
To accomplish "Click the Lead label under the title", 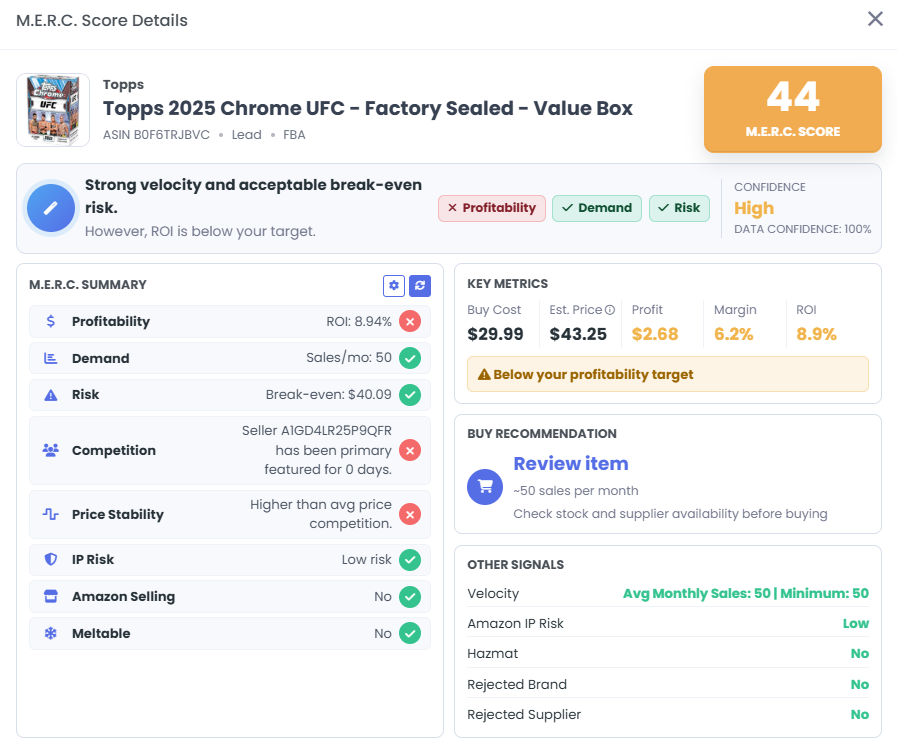I will coord(247,135).
